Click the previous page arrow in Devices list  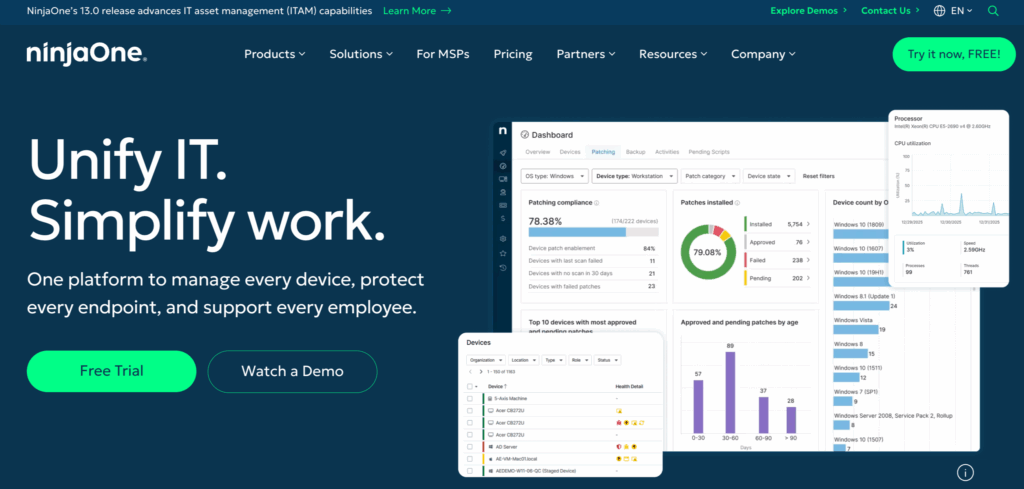tap(470, 371)
